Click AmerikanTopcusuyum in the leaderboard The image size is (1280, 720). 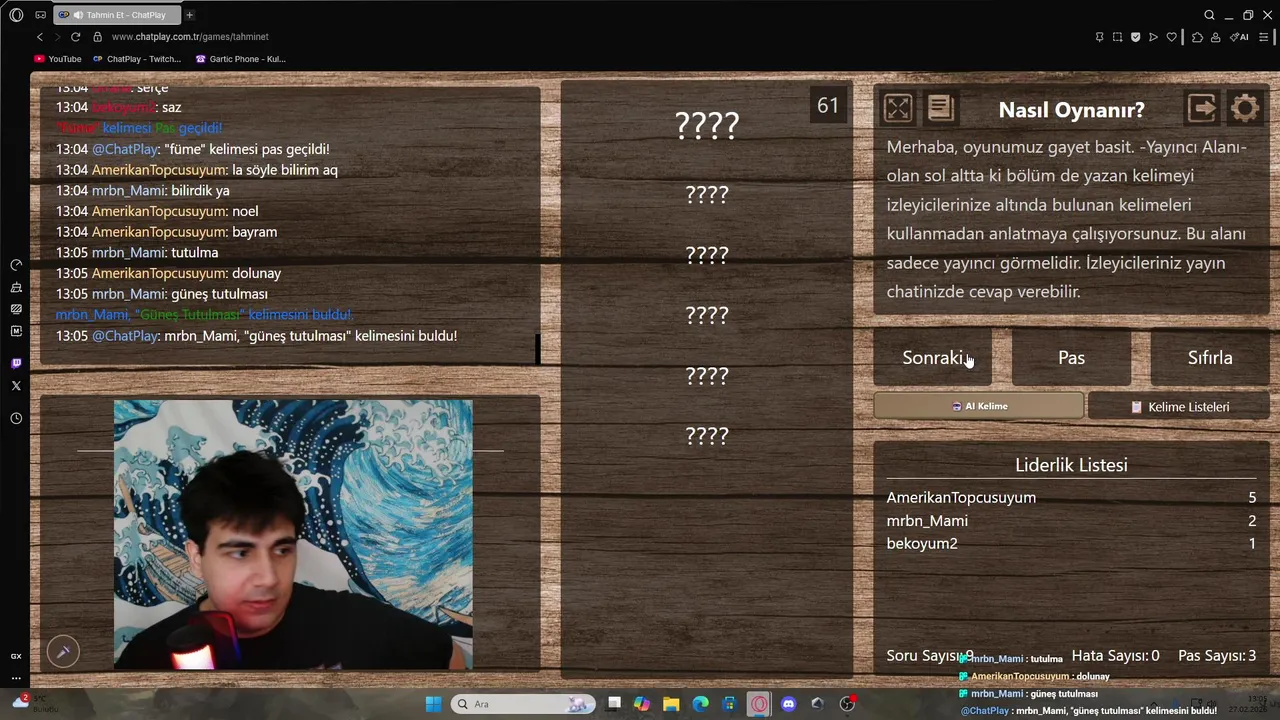click(x=961, y=498)
